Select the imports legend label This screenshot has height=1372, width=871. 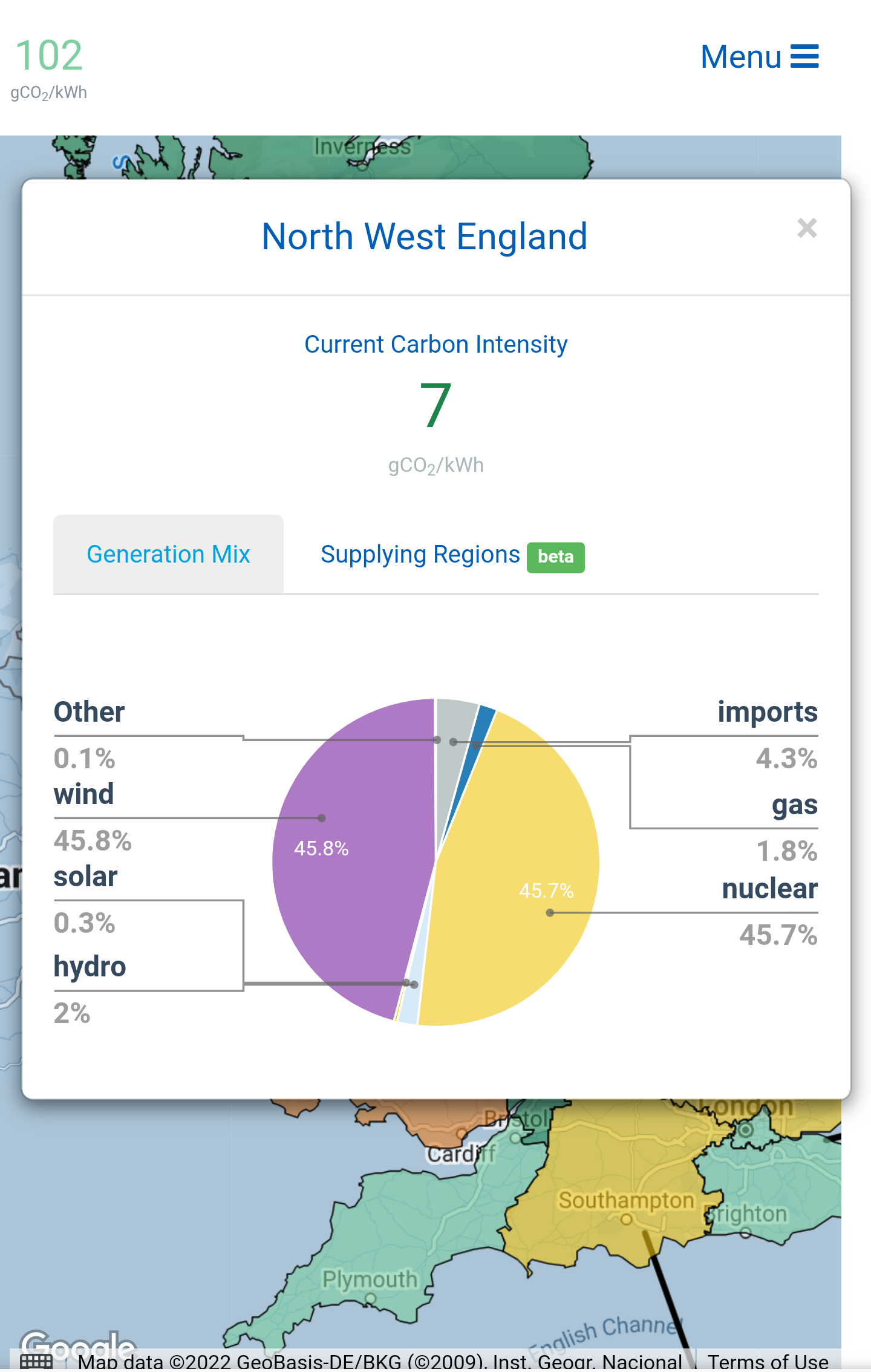(767, 712)
